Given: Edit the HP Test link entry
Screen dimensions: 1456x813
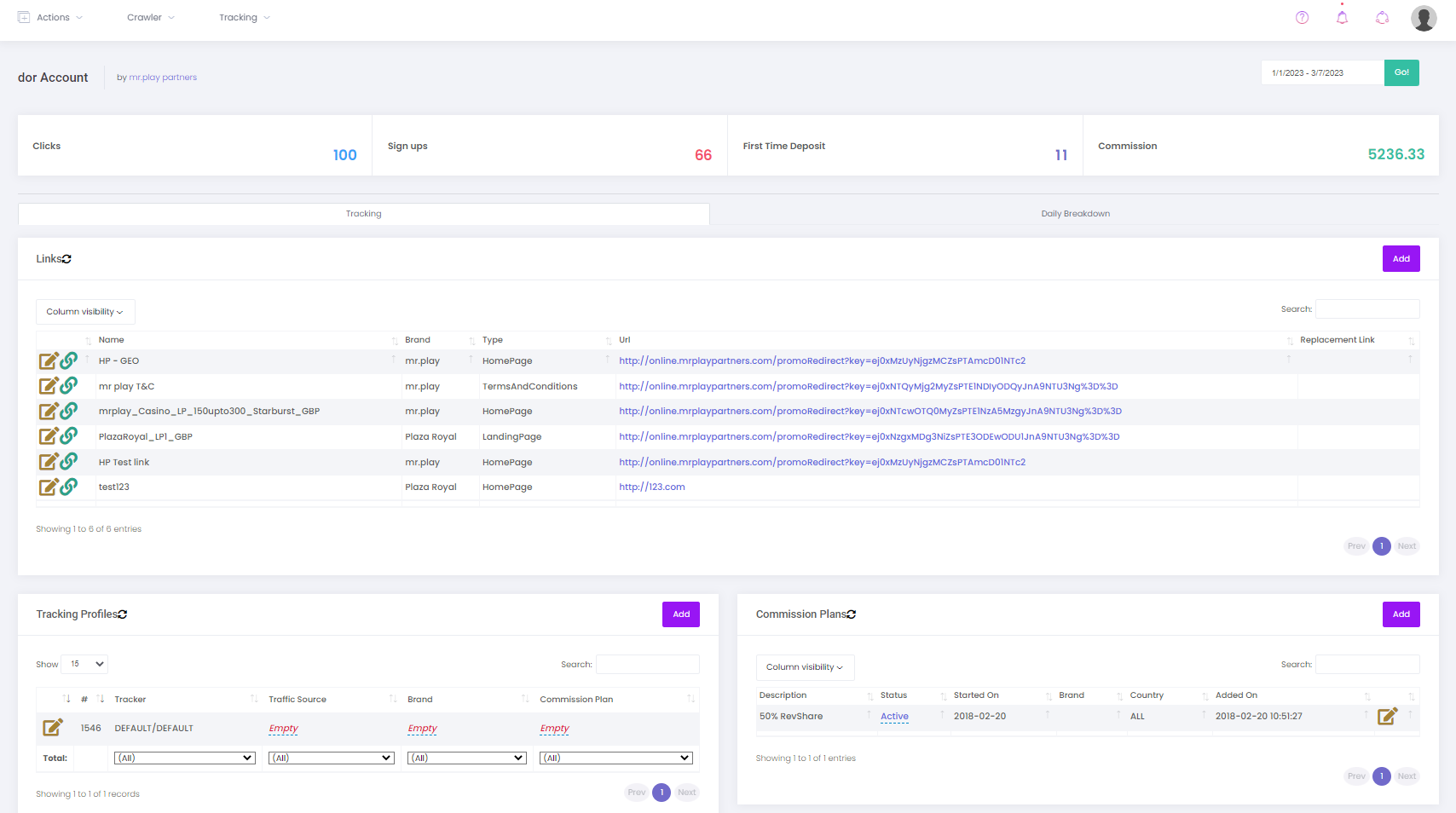Looking at the screenshot, I should 49,462.
